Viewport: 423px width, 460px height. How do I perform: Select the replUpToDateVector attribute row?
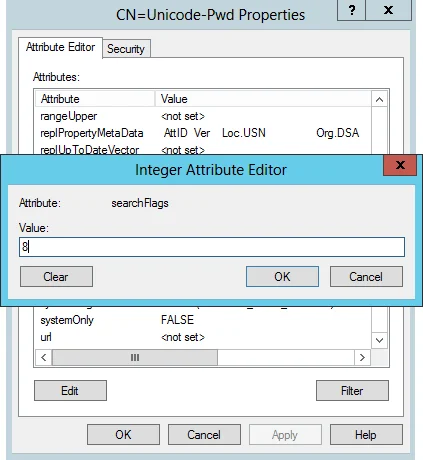pos(203,149)
